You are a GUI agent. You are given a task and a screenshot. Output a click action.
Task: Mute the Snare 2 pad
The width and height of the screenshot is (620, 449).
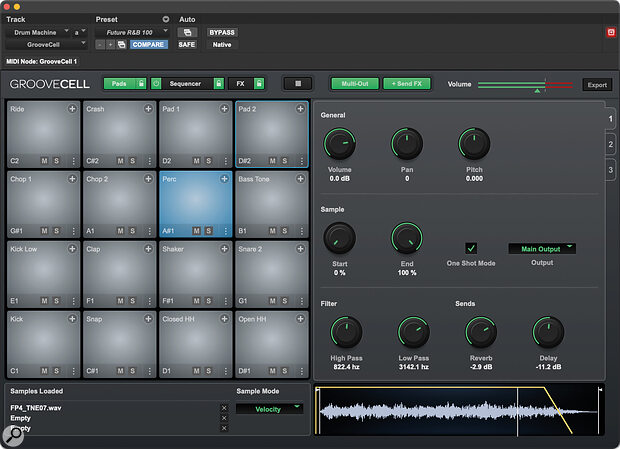272,301
